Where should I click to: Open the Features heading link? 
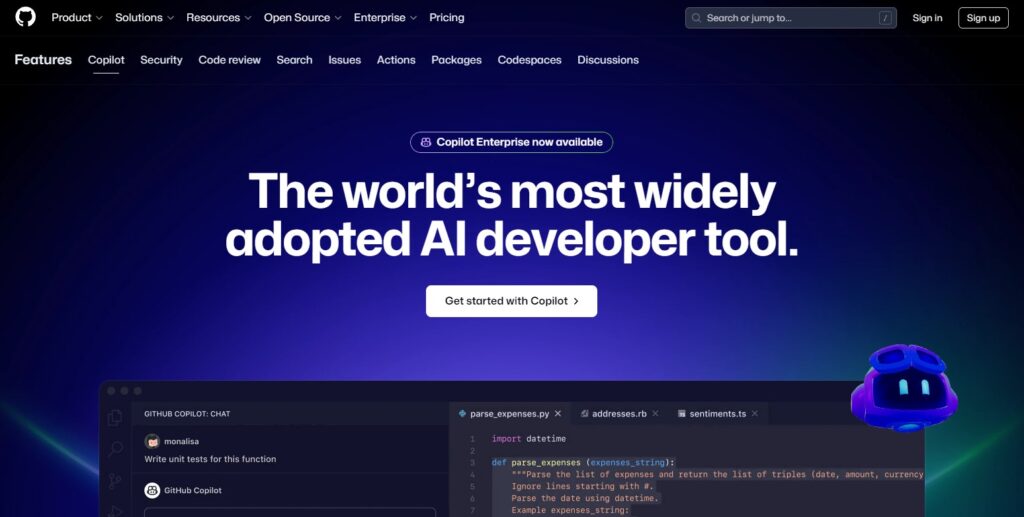[43, 59]
